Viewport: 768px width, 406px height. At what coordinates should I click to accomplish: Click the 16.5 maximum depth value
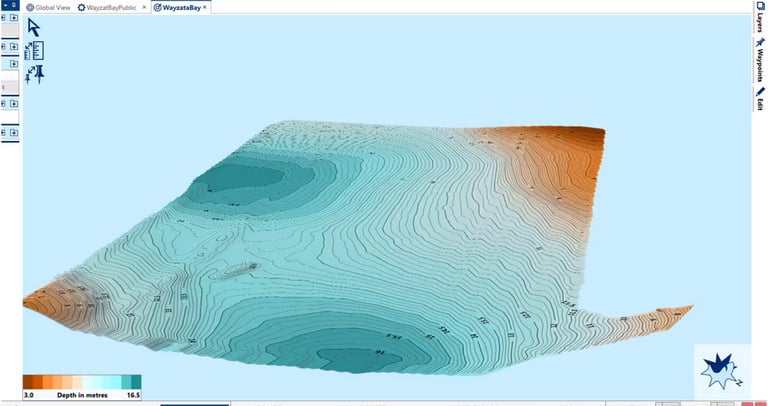(133, 395)
